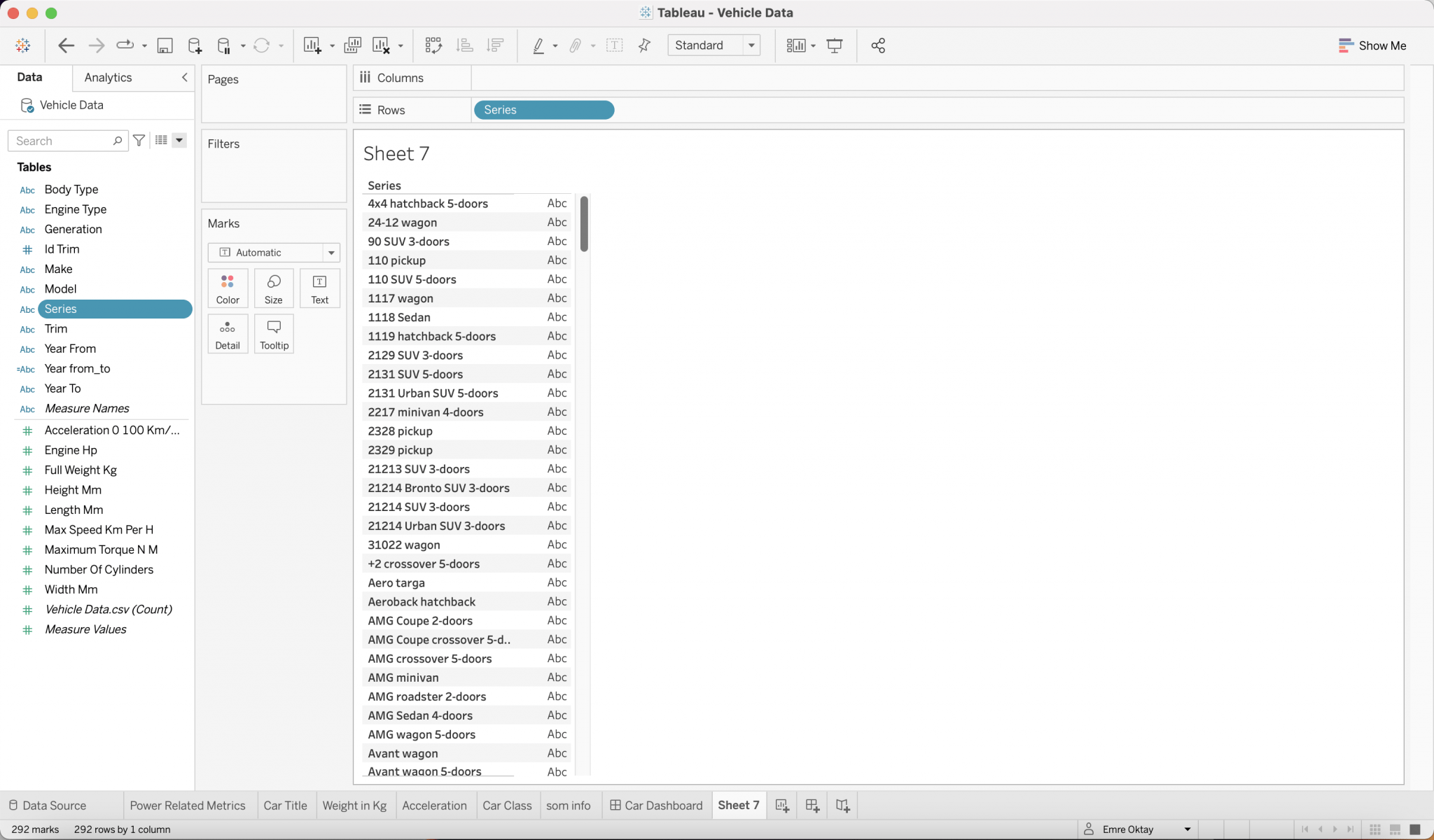Image resolution: width=1434 pixels, height=840 pixels.
Task: Click the AMG minivan row header
Action: point(403,678)
